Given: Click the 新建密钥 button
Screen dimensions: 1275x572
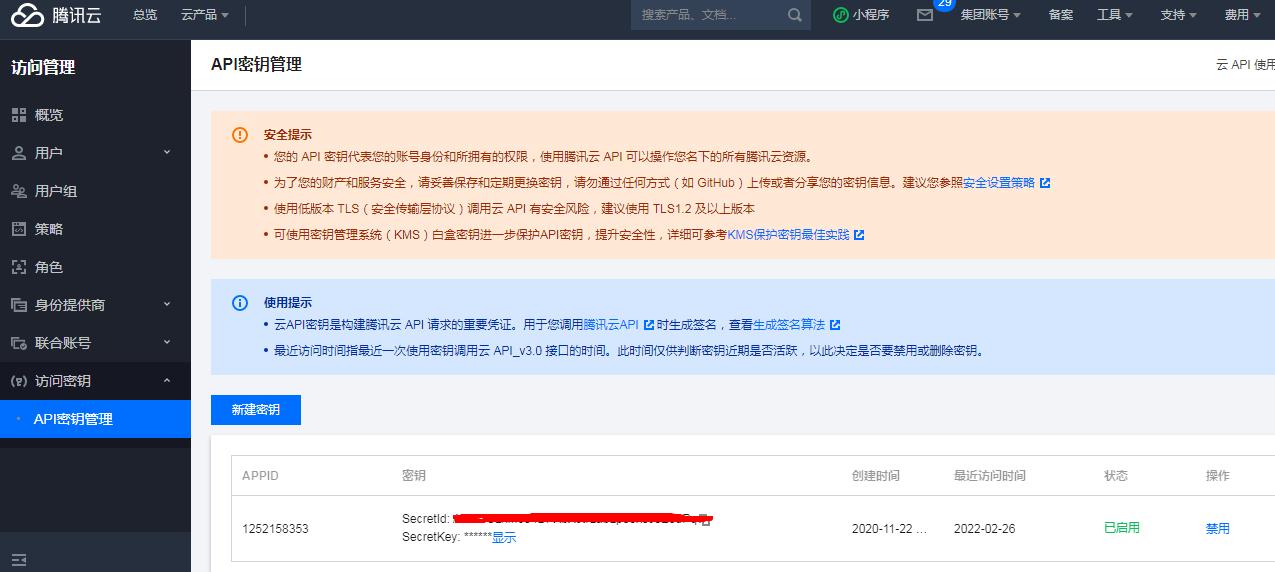Looking at the screenshot, I should point(256,410).
